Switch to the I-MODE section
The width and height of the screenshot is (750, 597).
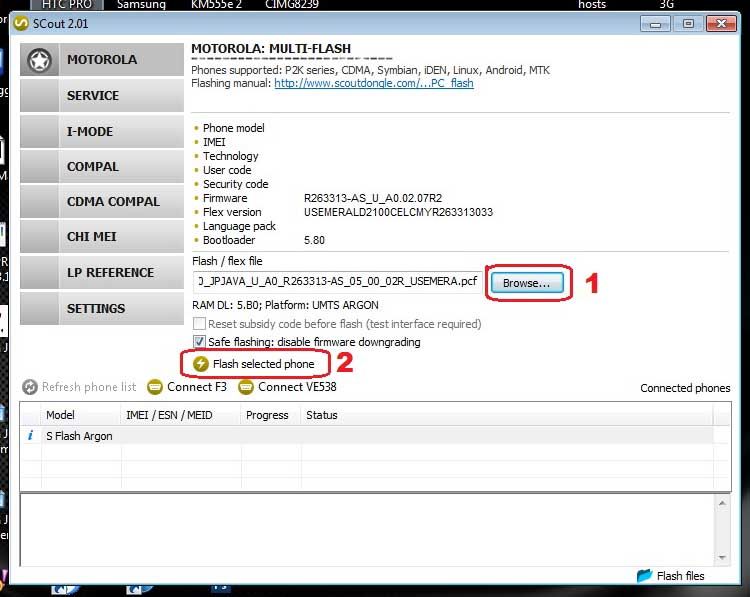click(x=102, y=132)
